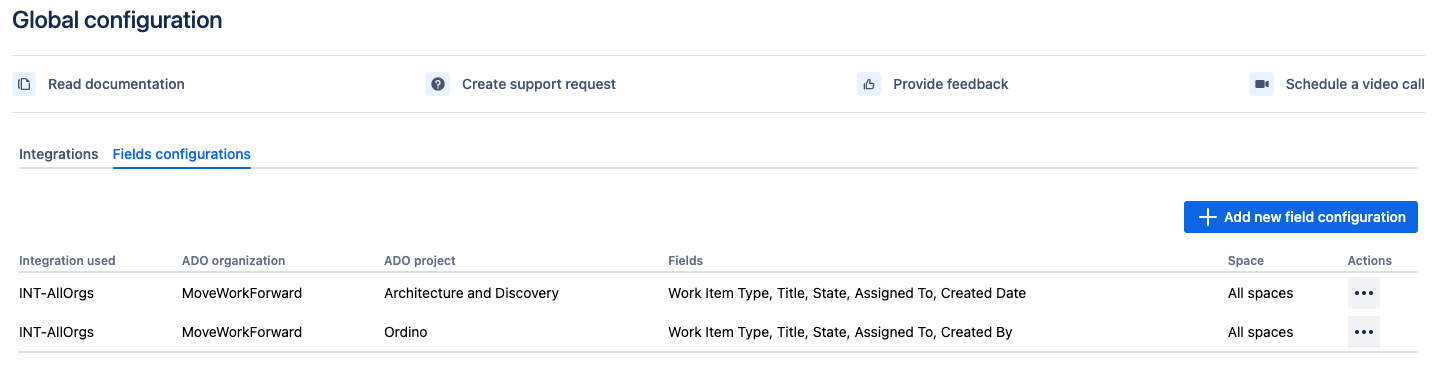Click the video camera call icon
The width and height of the screenshot is (1455, 369).
(x=1262, y=84)
